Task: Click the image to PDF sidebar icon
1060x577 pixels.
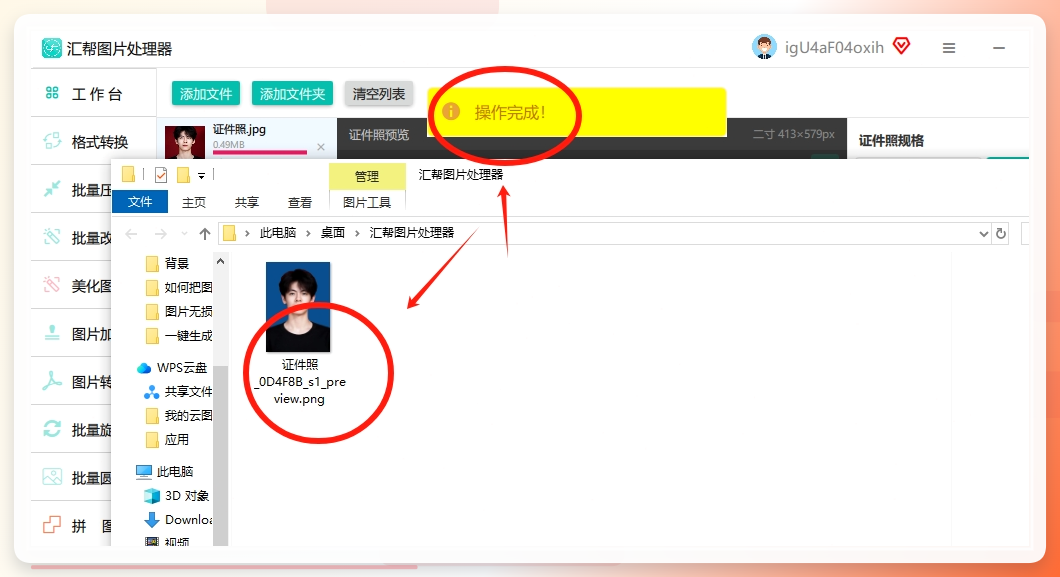Action: [52, 381]
